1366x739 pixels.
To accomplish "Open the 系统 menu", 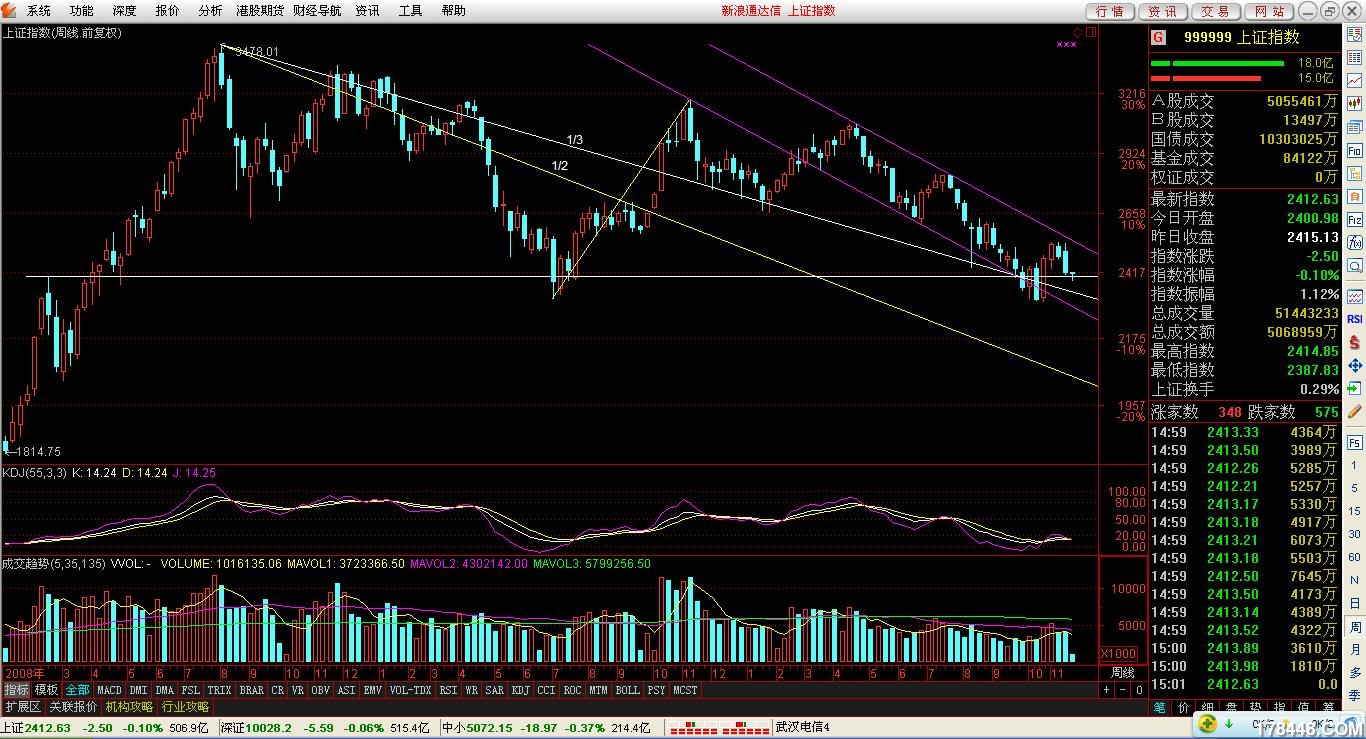I will pyautogui.click(x=39, y=11).
